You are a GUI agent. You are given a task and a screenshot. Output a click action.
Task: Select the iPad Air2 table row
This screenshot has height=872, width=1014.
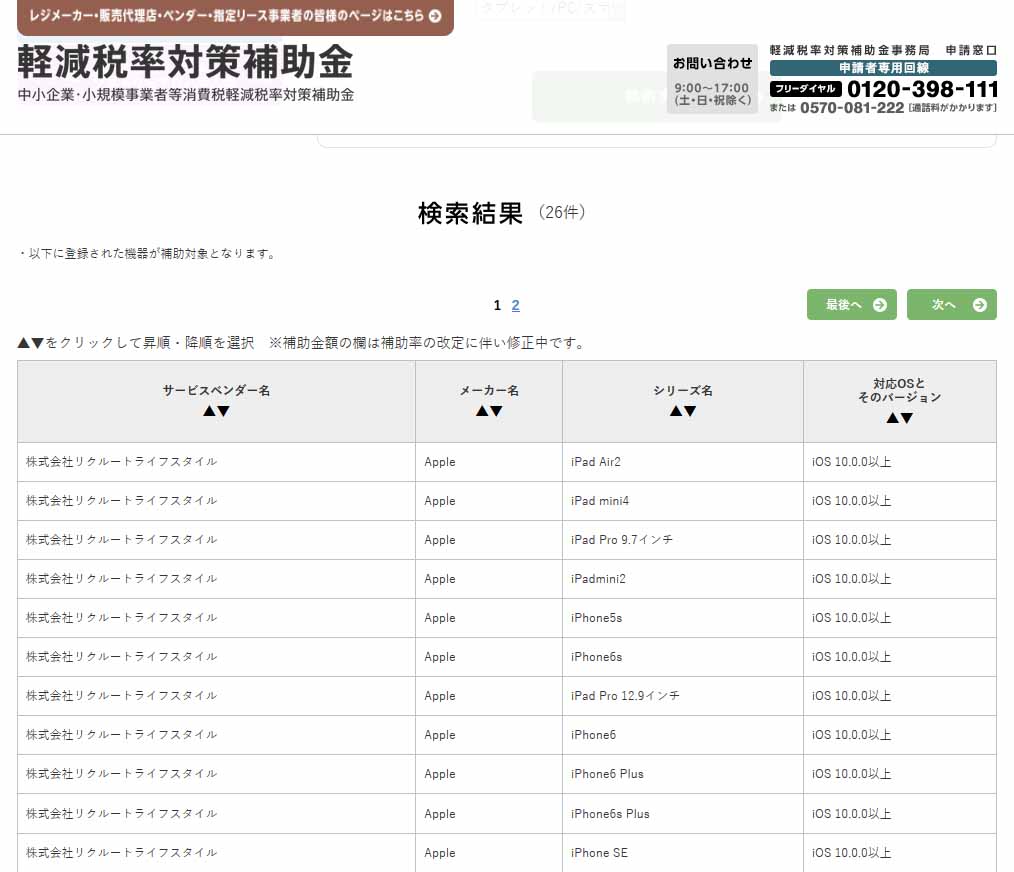pos(500,461)
